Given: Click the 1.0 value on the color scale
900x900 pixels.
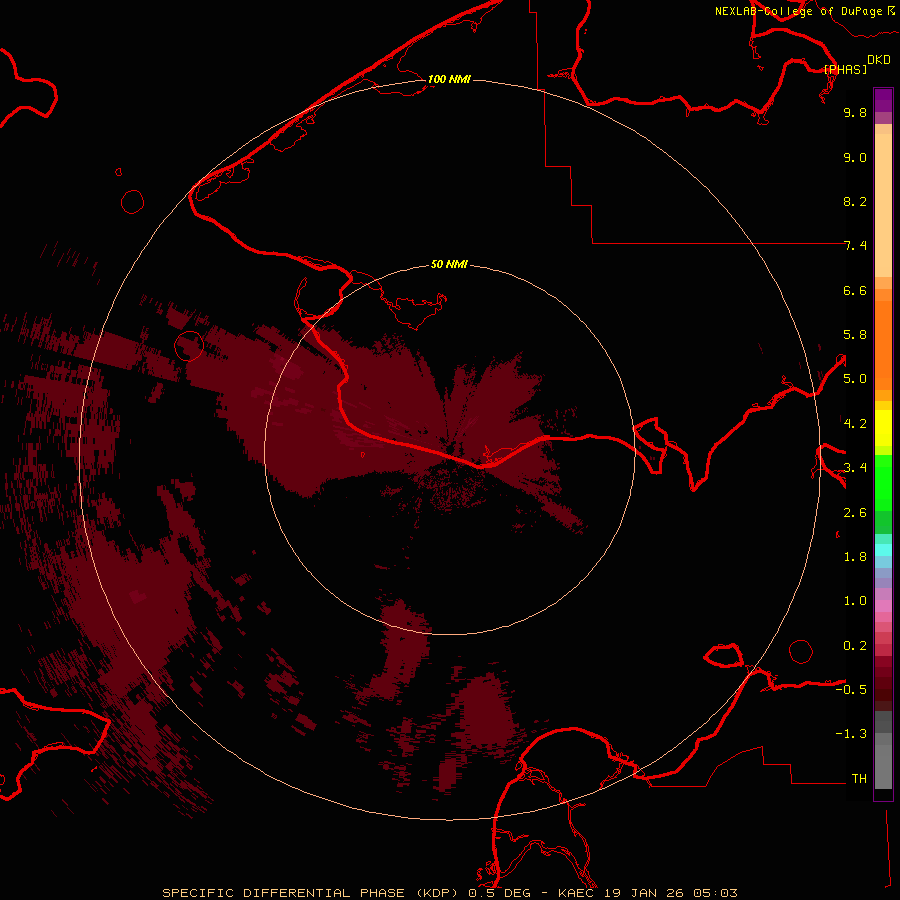Looking at the screenshot, I should (x=855, y=601).
